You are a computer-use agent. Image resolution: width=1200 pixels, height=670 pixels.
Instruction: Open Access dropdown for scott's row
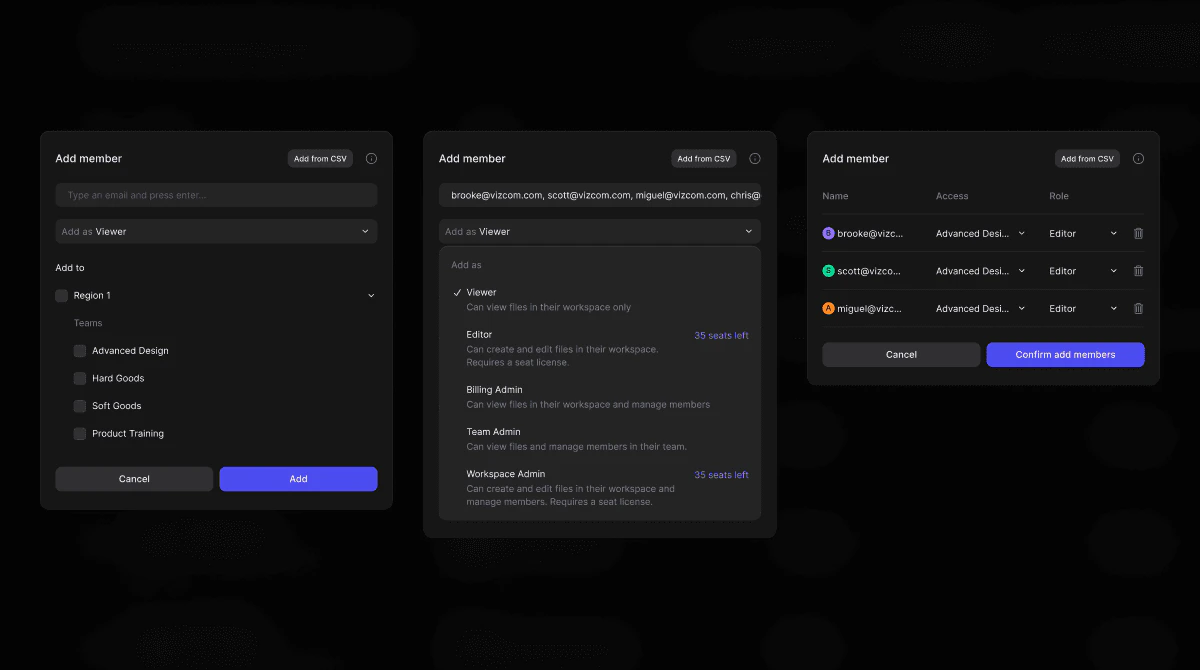(980, 271)
